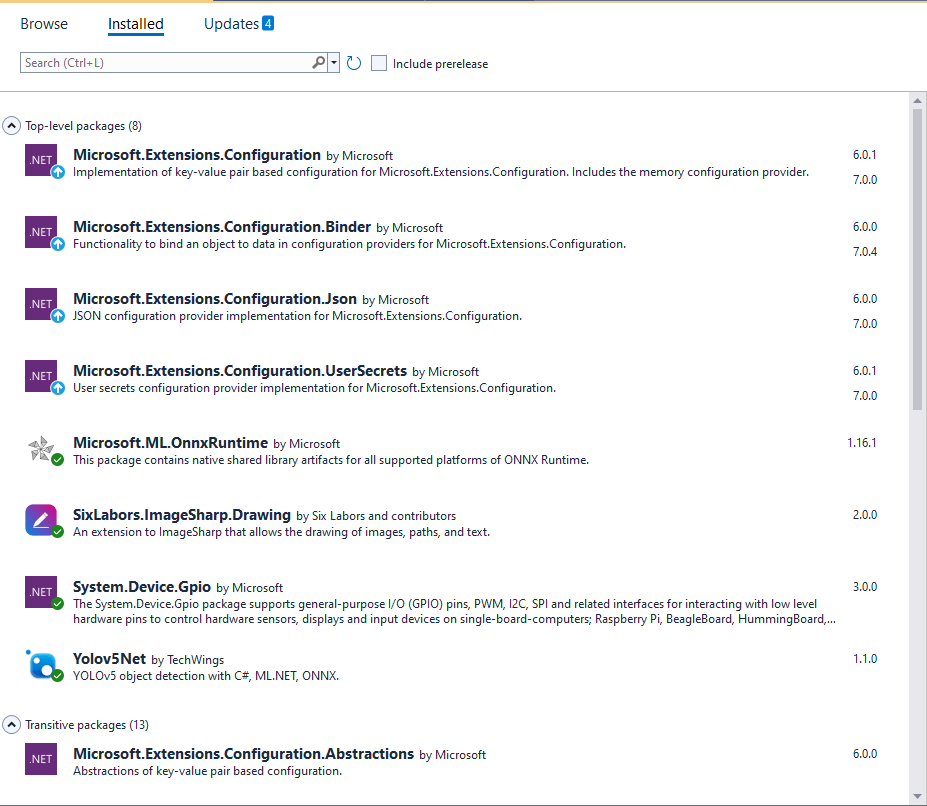The height and width of the screenshot is (806, 927).
Task: Select Microsoft.Extensions.Configuration.Abstractions package title
Action: [243, 754]
